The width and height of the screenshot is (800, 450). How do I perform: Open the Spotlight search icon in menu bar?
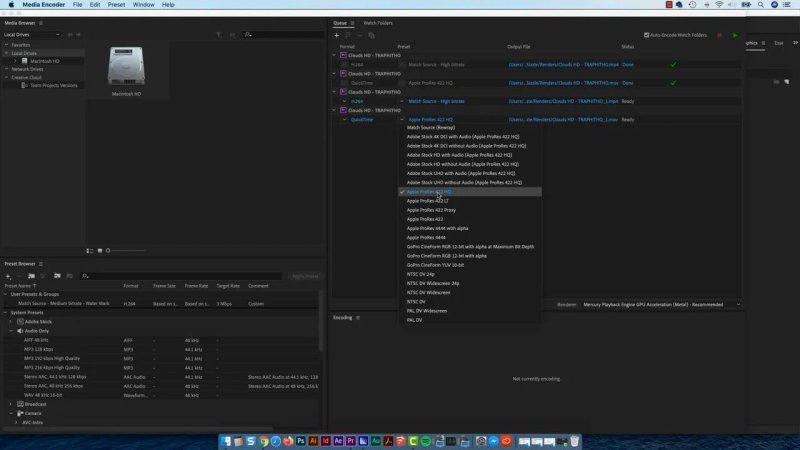tap(761, 5)
